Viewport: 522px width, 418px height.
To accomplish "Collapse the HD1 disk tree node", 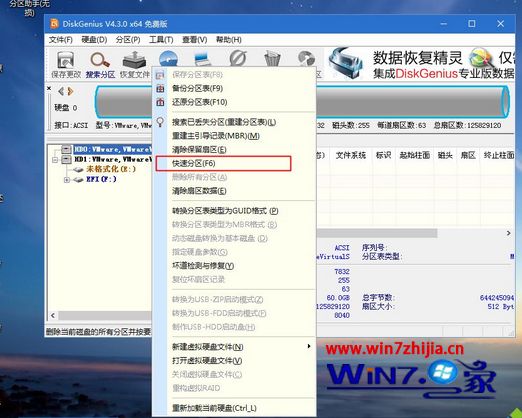I will point(55,160).
